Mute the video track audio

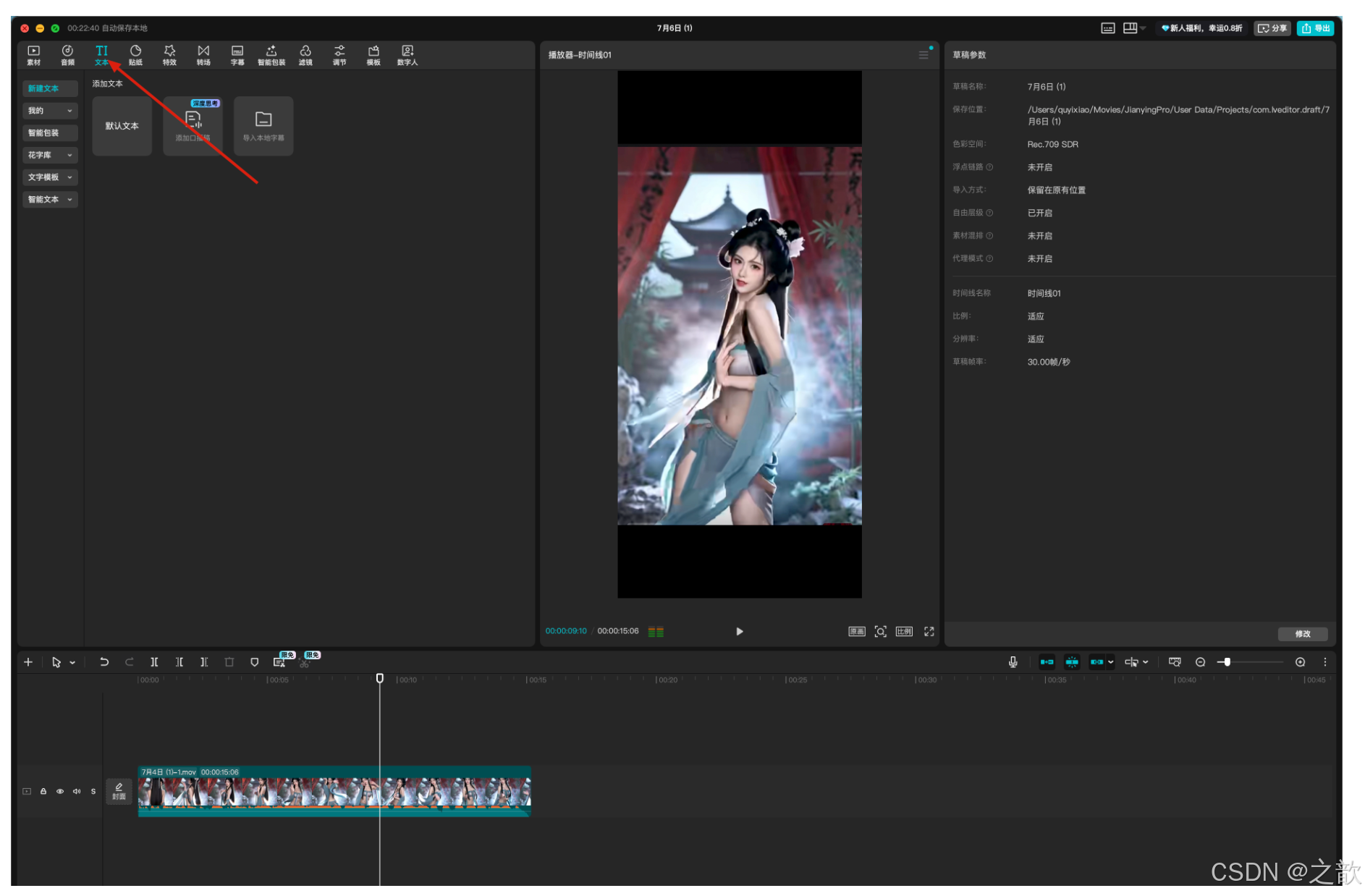(77, 792)
